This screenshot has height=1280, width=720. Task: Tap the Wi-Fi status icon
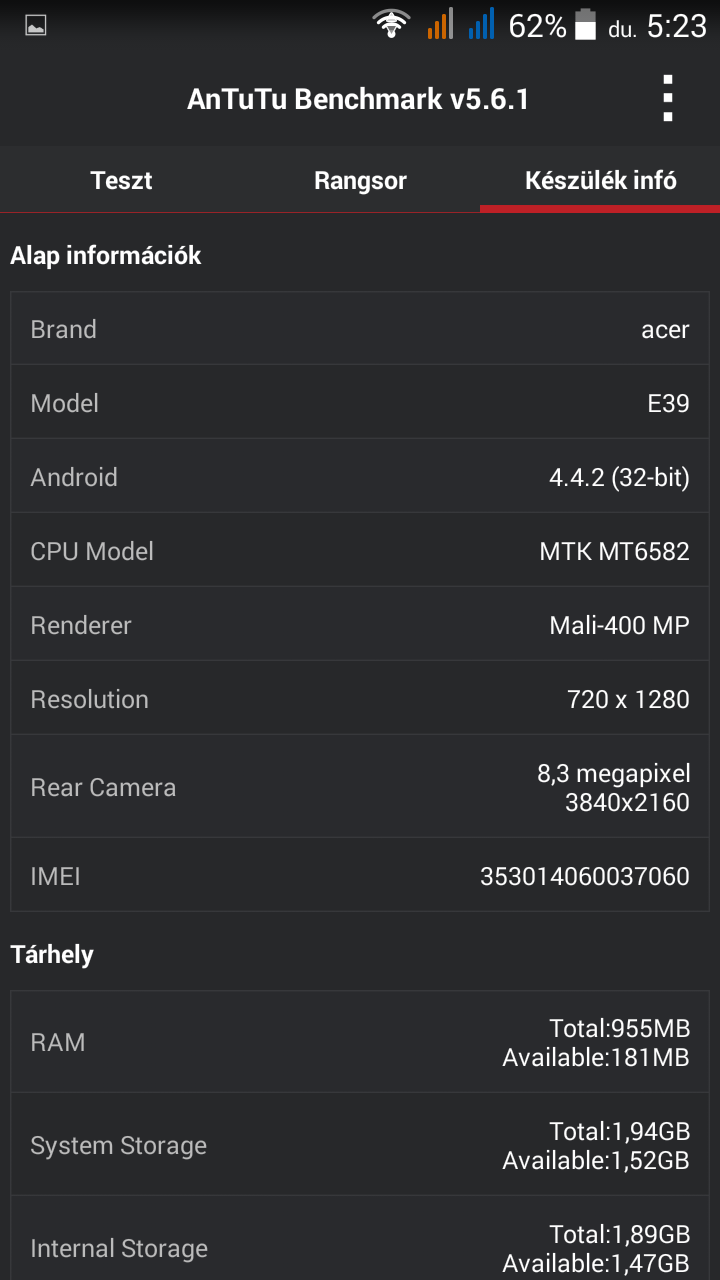[x=391, y=24]
